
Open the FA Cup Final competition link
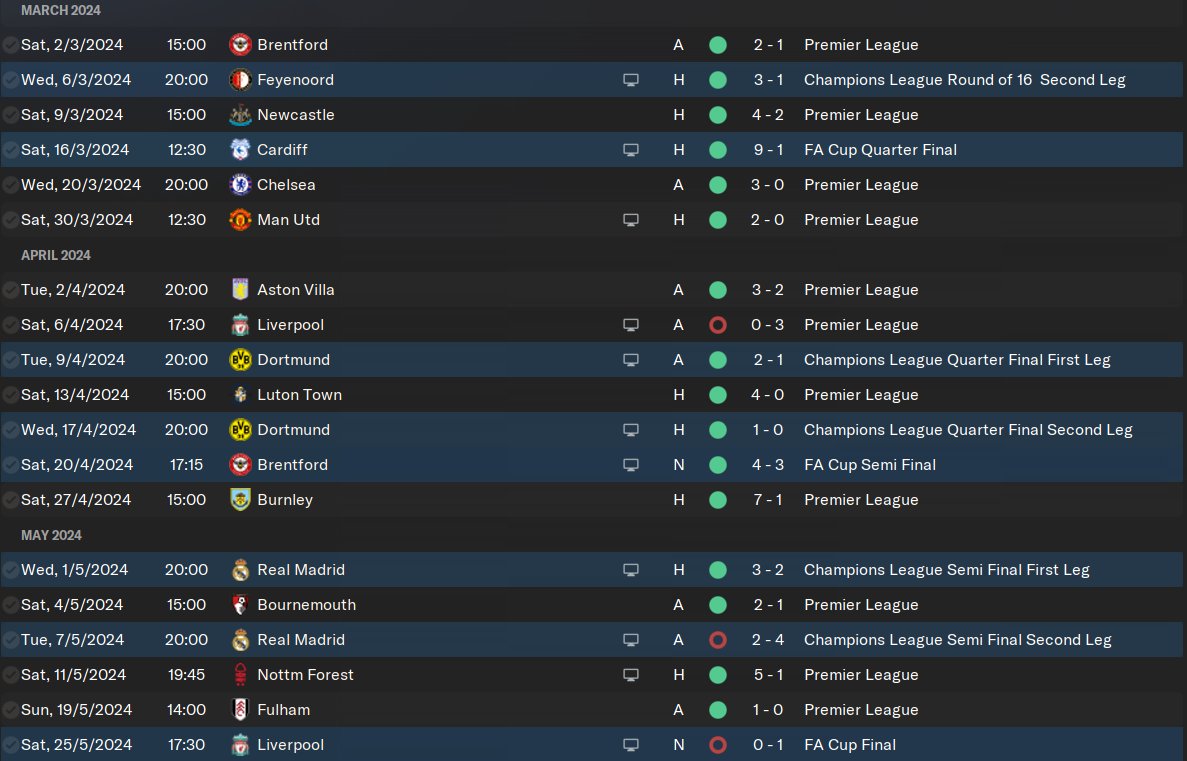849,745
